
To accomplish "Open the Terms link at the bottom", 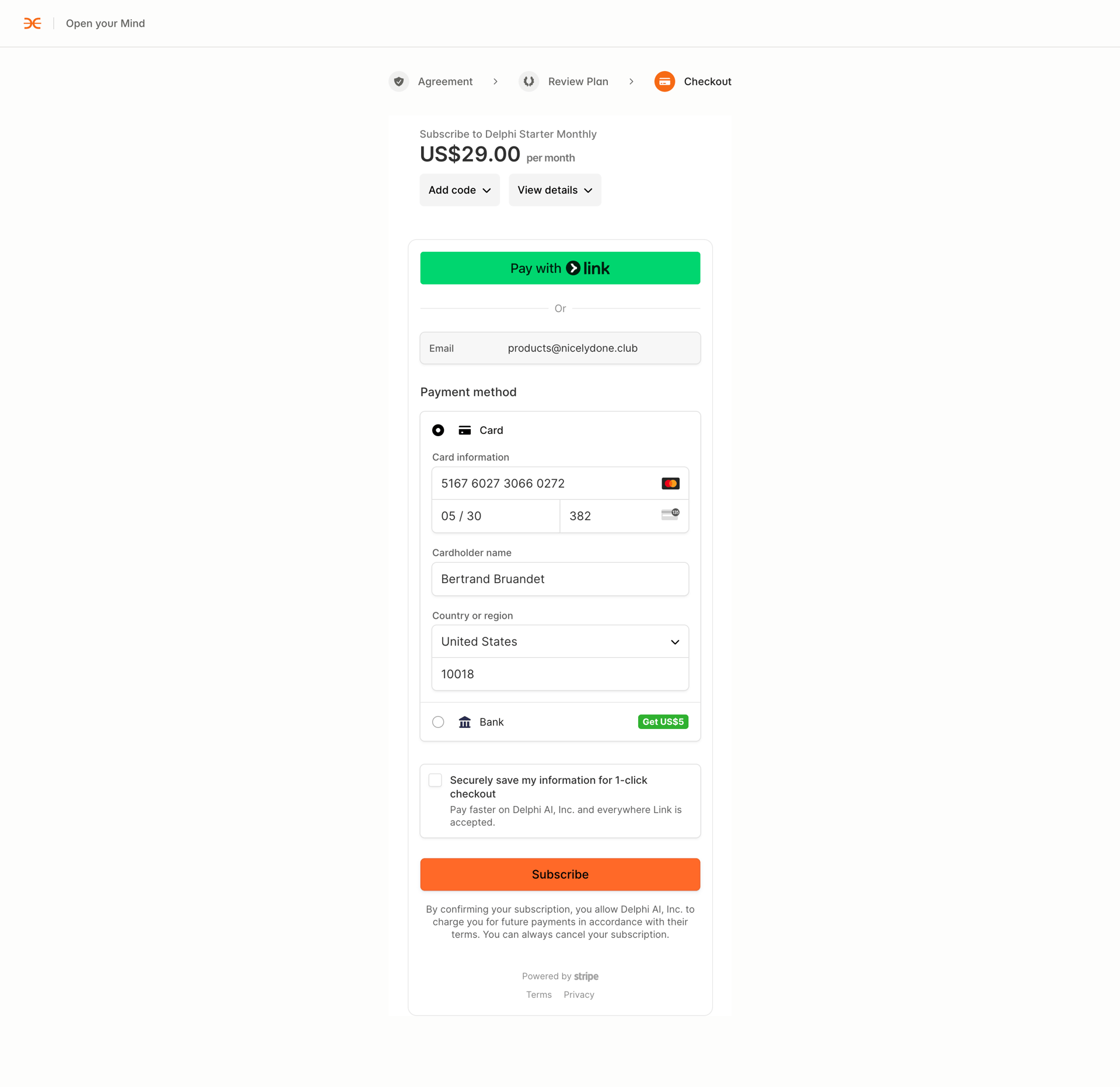I will coord(538,994).
